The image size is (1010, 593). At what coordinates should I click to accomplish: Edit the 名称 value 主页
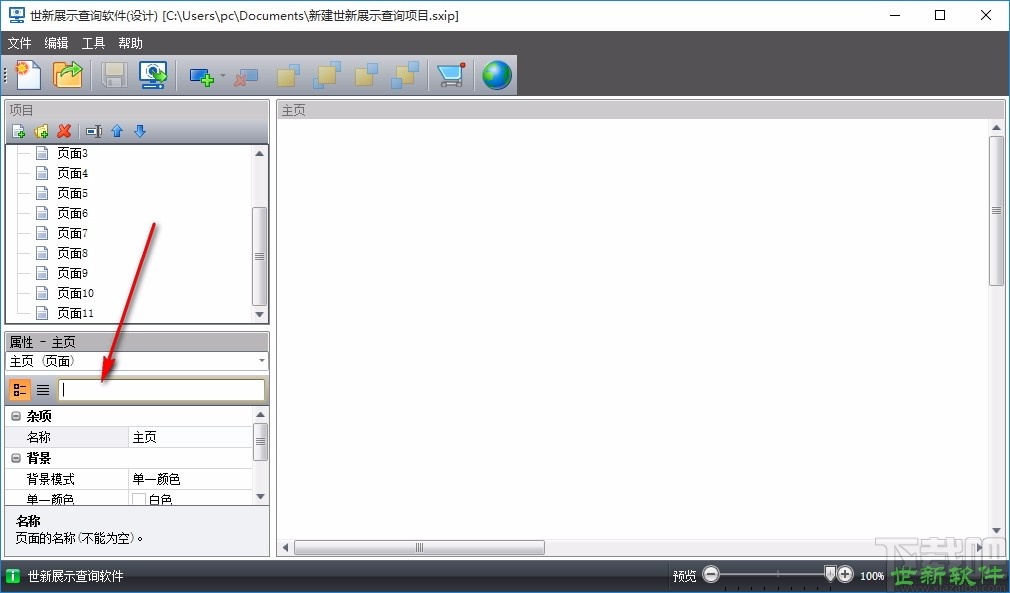click(x=190, y=437)
